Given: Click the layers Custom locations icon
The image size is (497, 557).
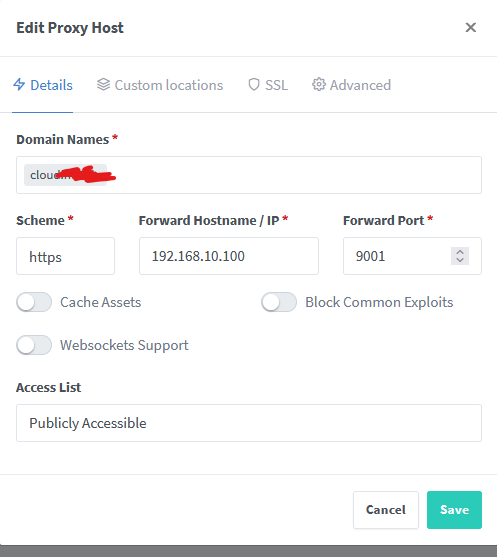Looking at the screenshot, I should 103,85.
